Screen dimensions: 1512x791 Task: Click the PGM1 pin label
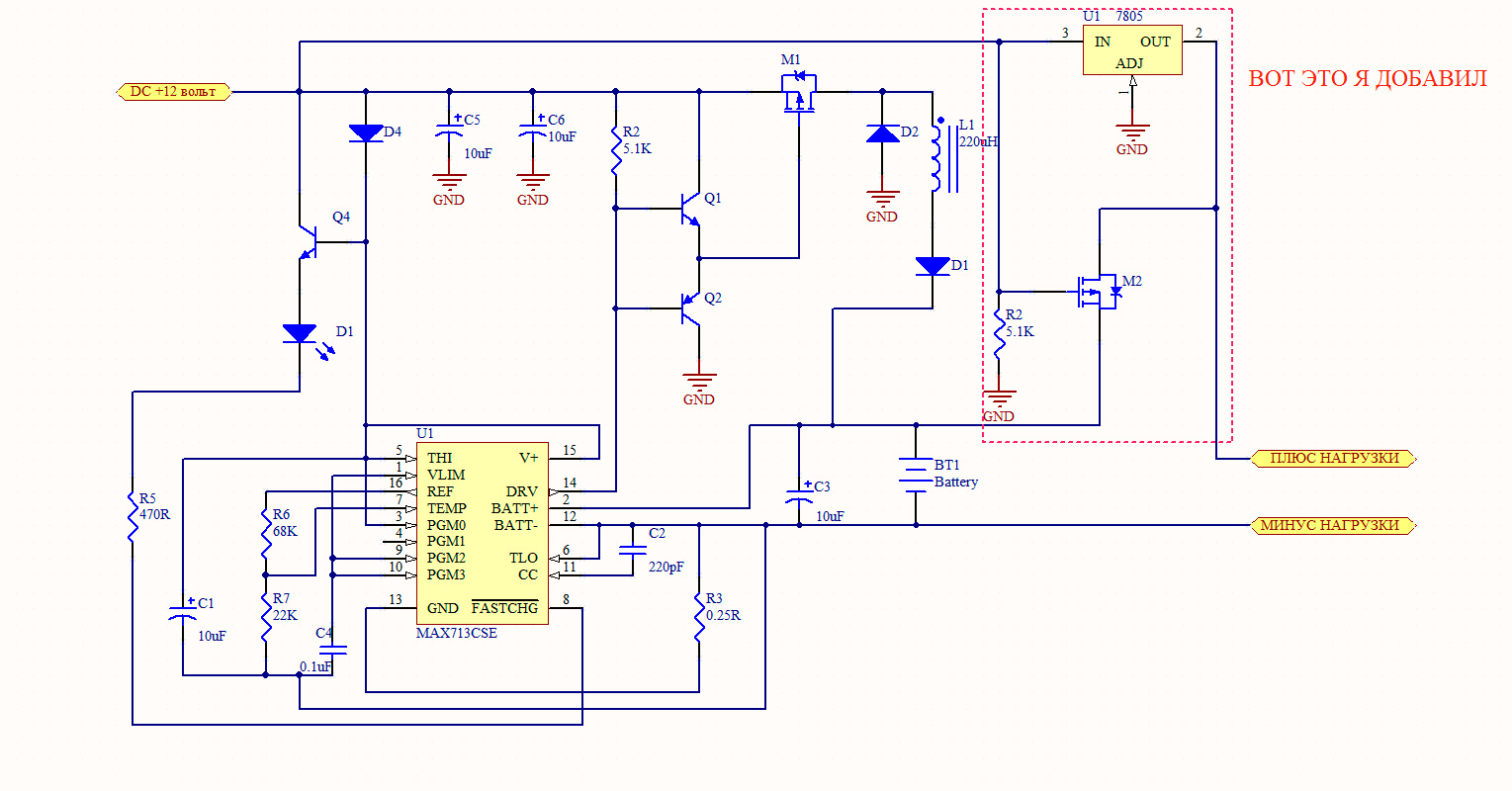[x=447, y=541]
